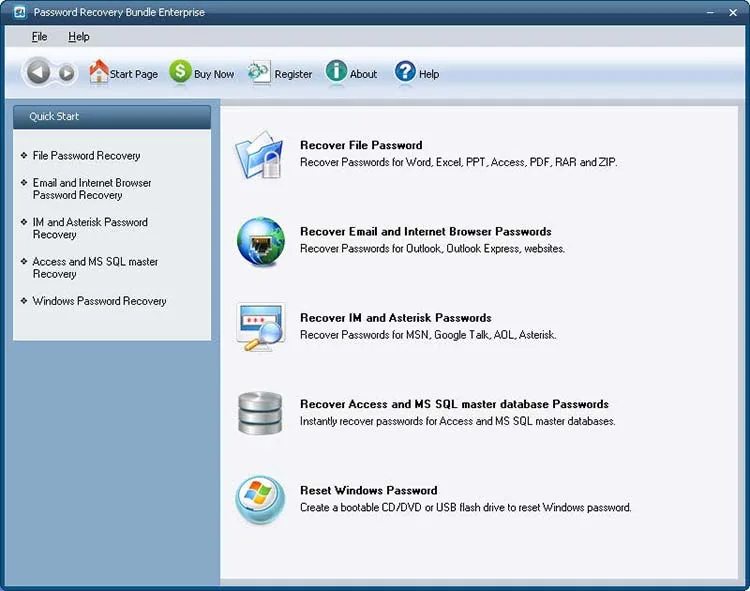The height and width of the screenshot is (591, 750).
Task: Click the Buy Now toolbar label
Action: click(214, 74)
